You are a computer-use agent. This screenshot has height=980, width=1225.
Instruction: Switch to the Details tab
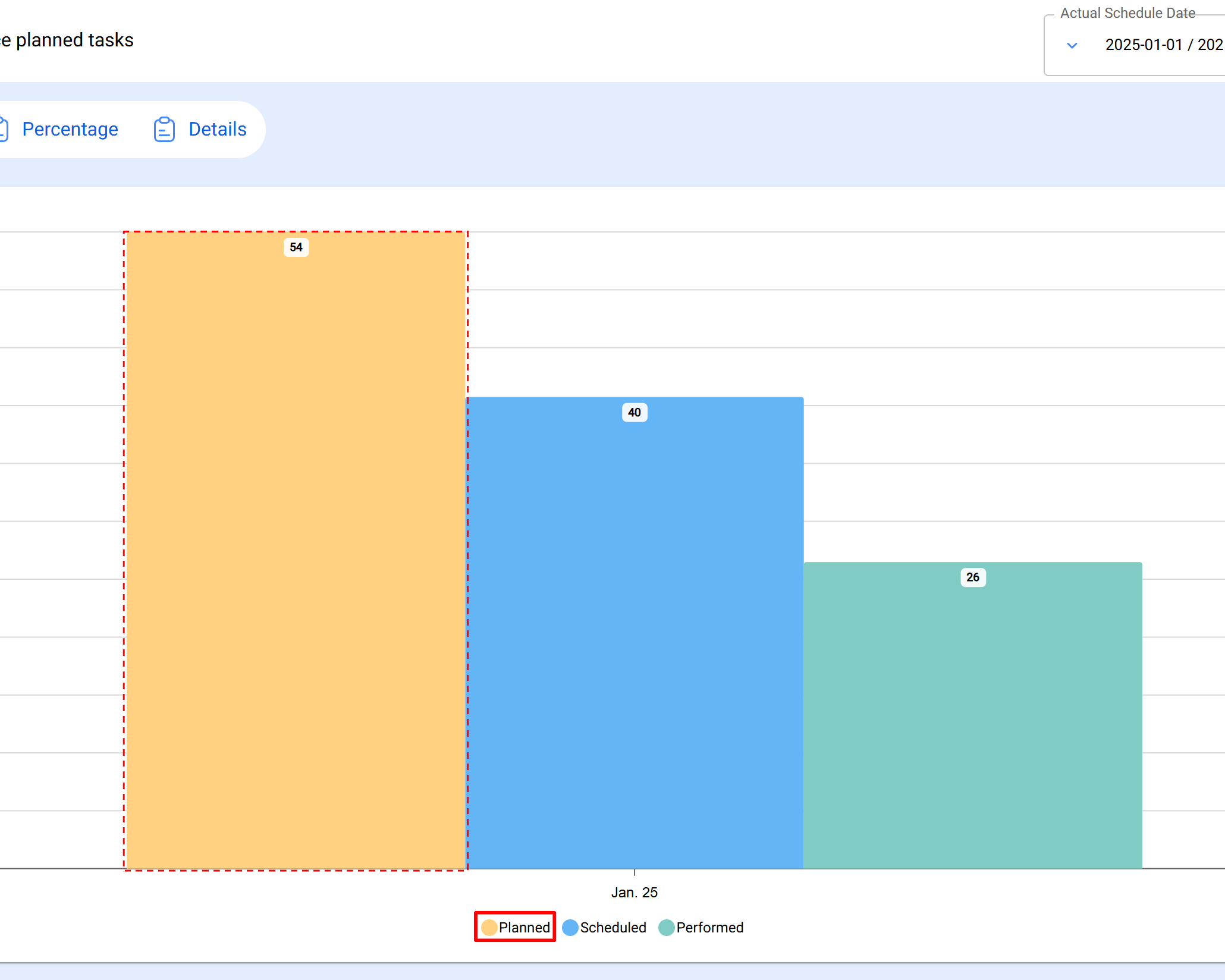pos(217,130)
